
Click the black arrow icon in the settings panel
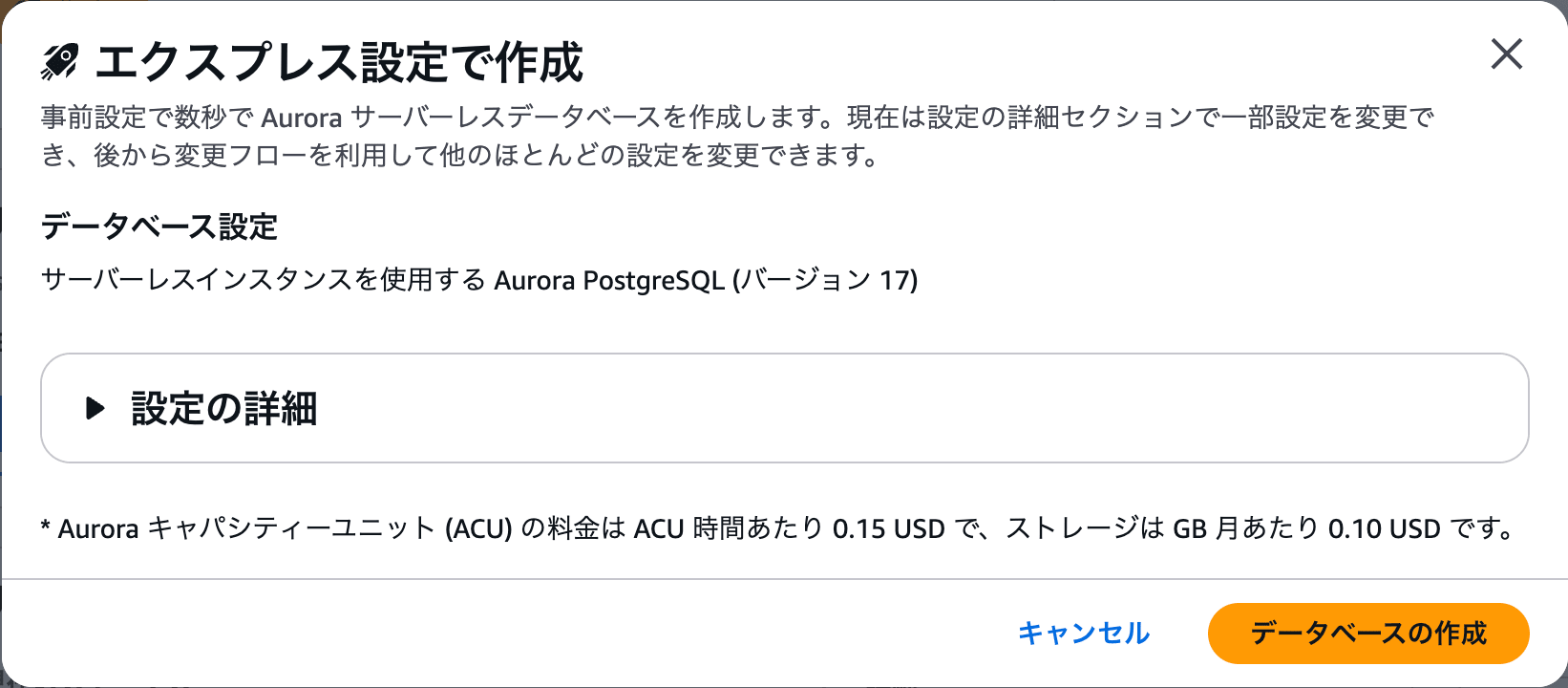pos(95,408)
